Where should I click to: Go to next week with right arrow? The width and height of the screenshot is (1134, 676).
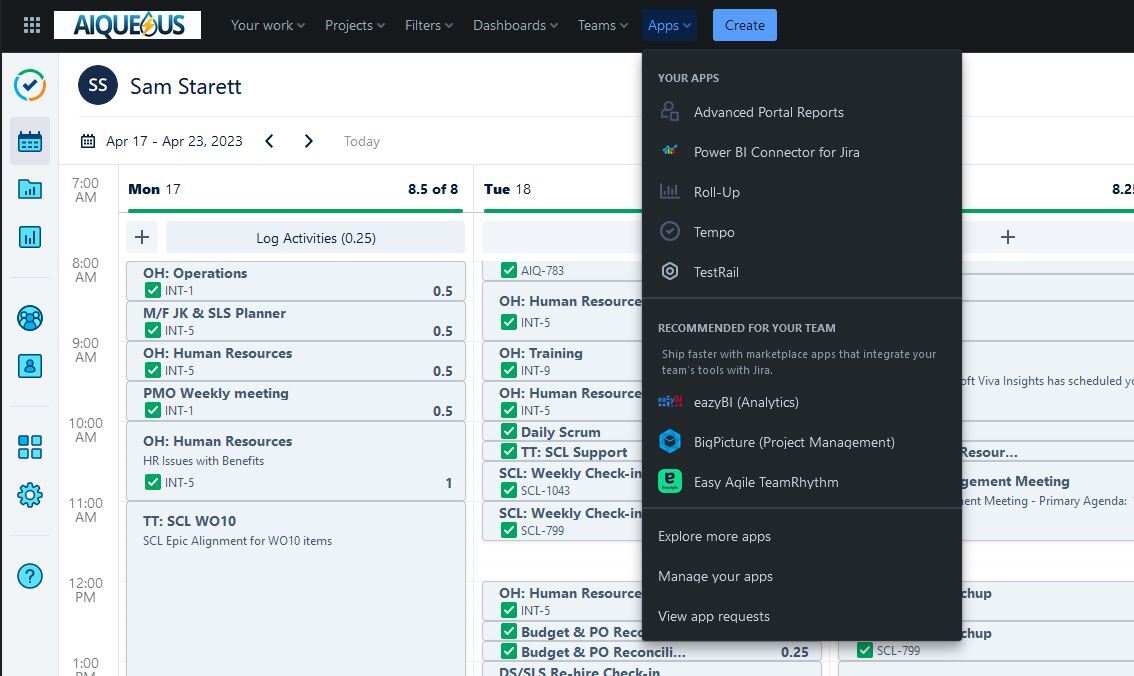308,142
